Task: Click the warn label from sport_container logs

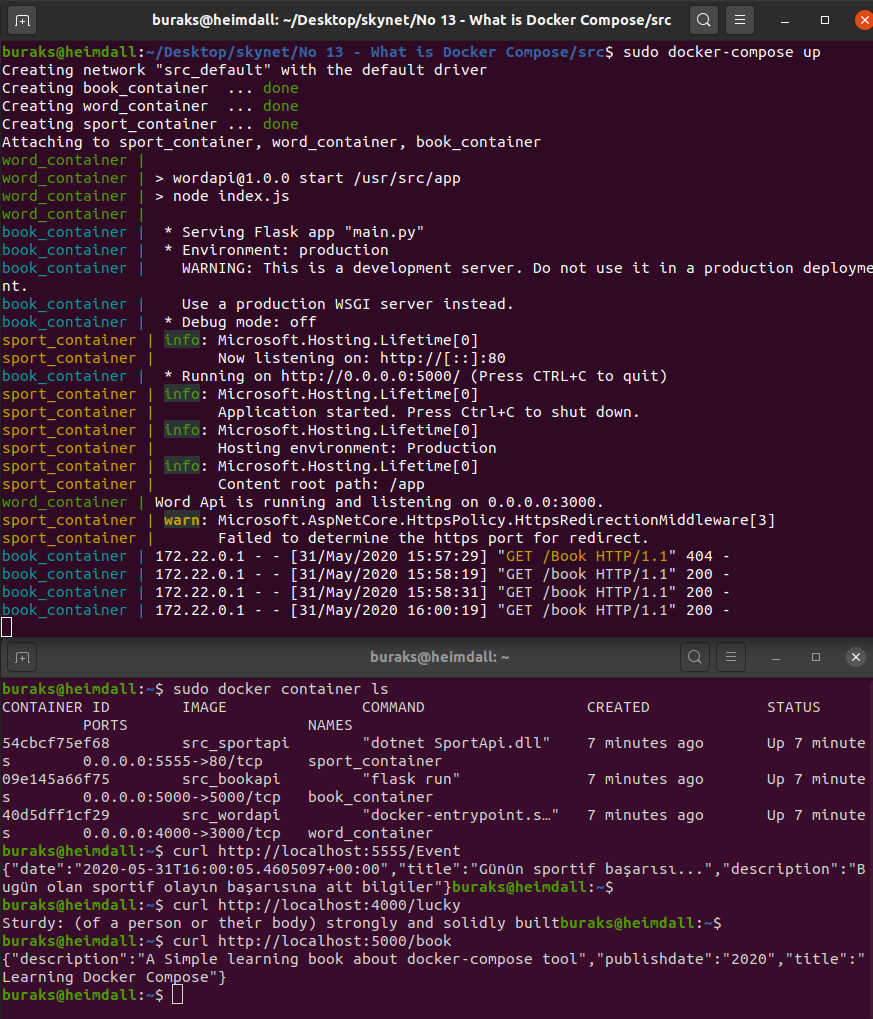Action: pyautogui.click(x=181, y=519)
